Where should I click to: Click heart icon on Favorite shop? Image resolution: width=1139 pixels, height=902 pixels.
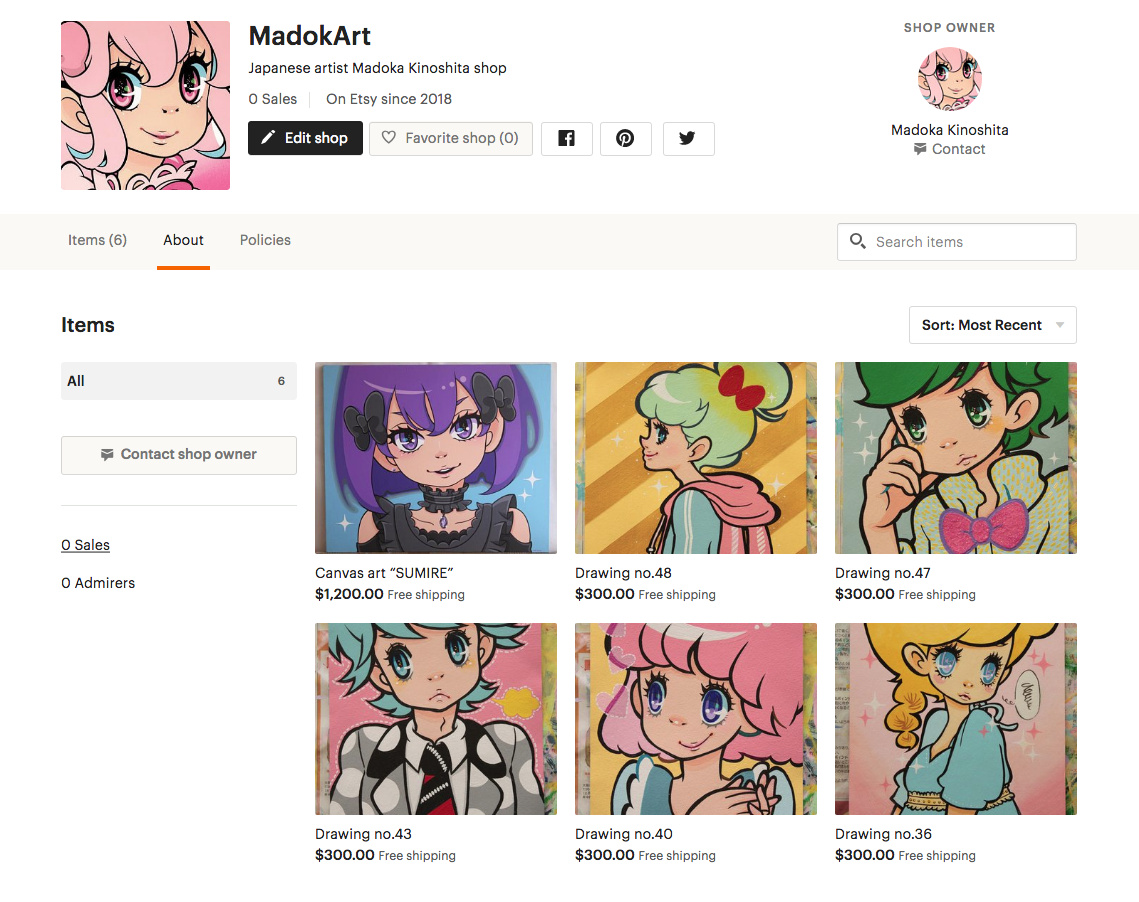click(389, 137)
